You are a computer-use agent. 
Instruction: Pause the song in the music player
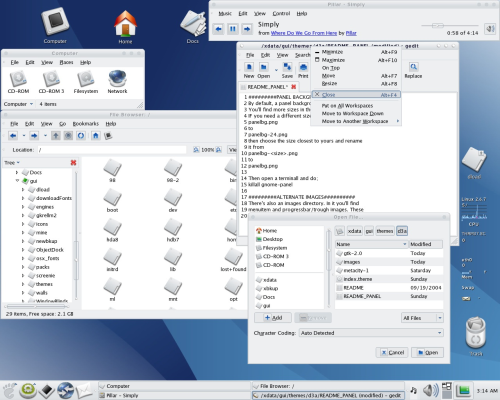coord(233,29)
